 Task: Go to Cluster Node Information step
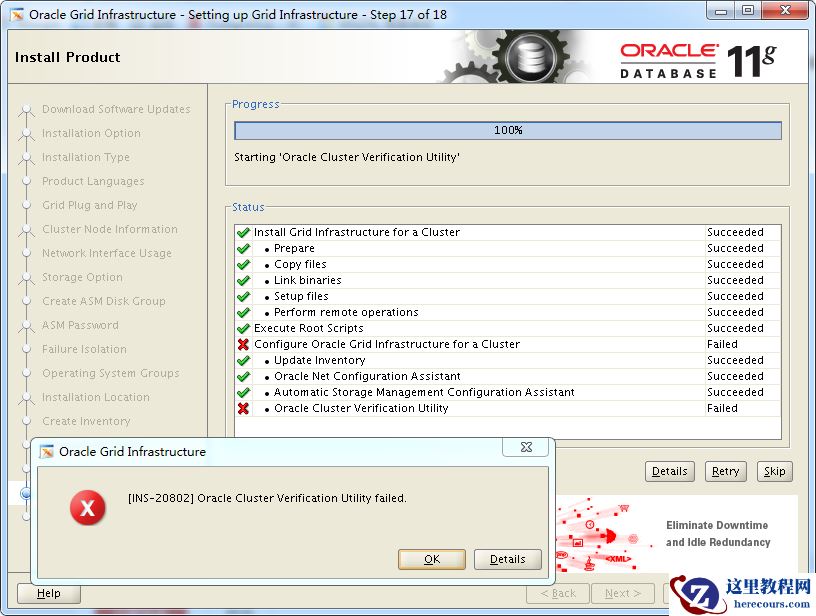click(x=110, y=229)
